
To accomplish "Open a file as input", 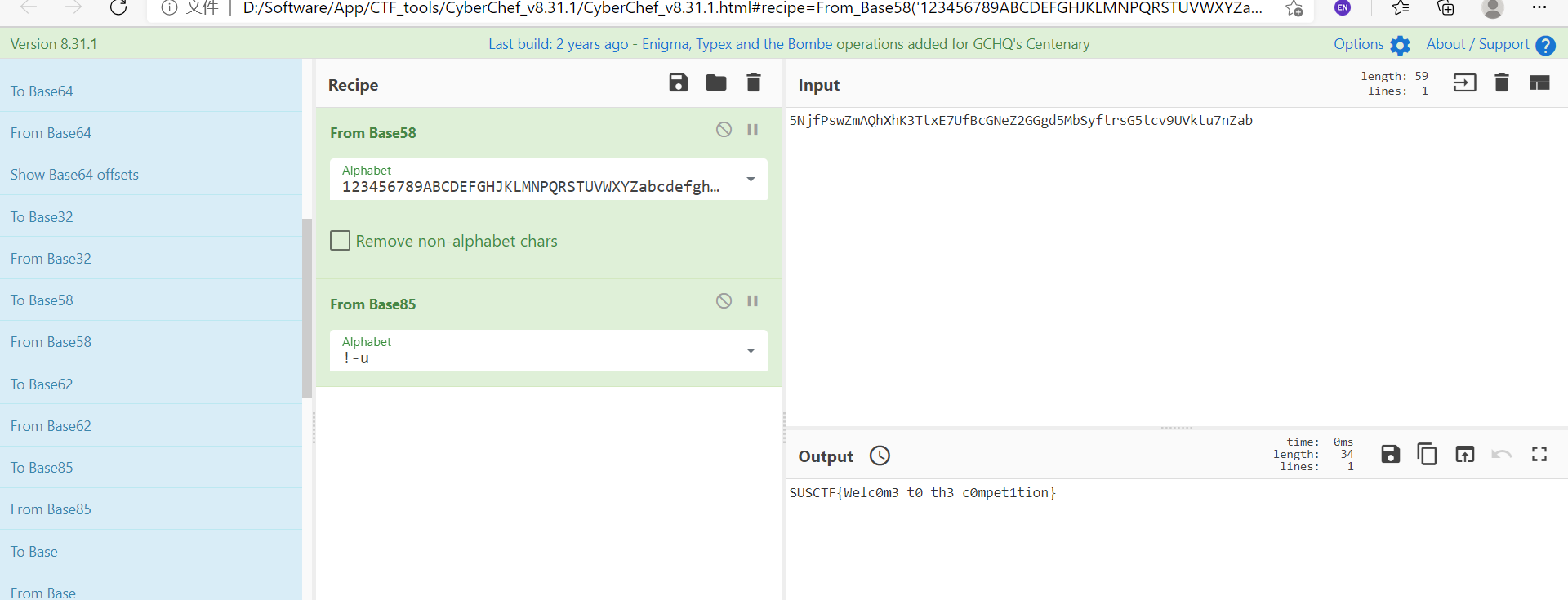I will [x=1464, y=82].
